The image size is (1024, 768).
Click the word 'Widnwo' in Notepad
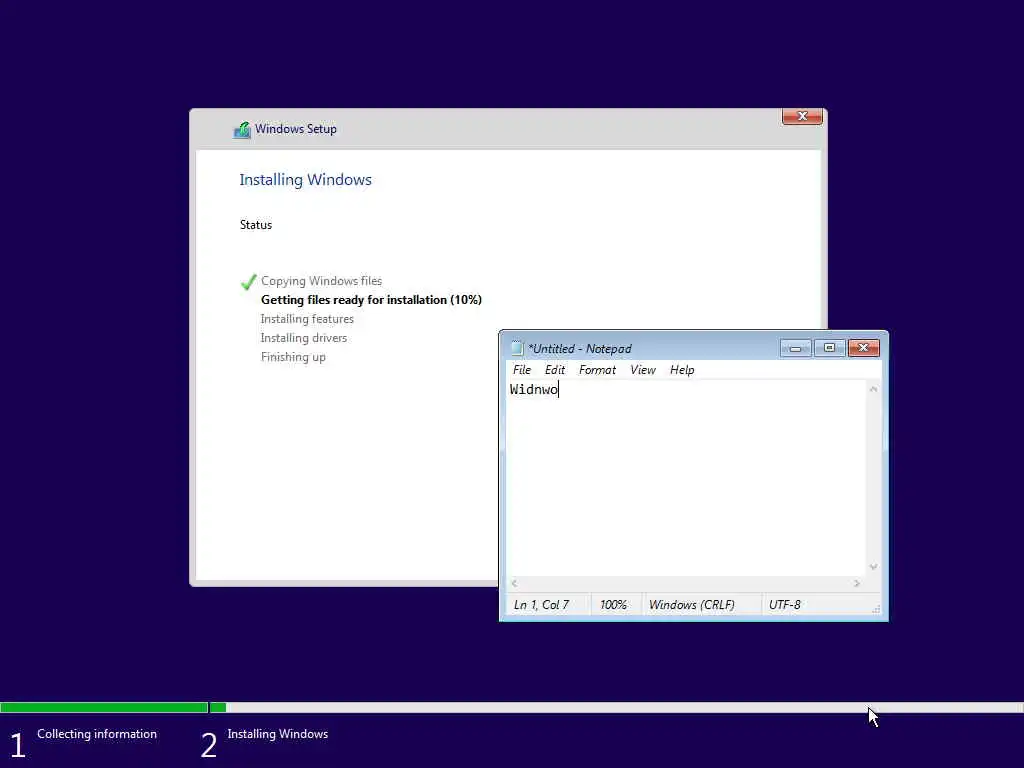tap(534, 389)
